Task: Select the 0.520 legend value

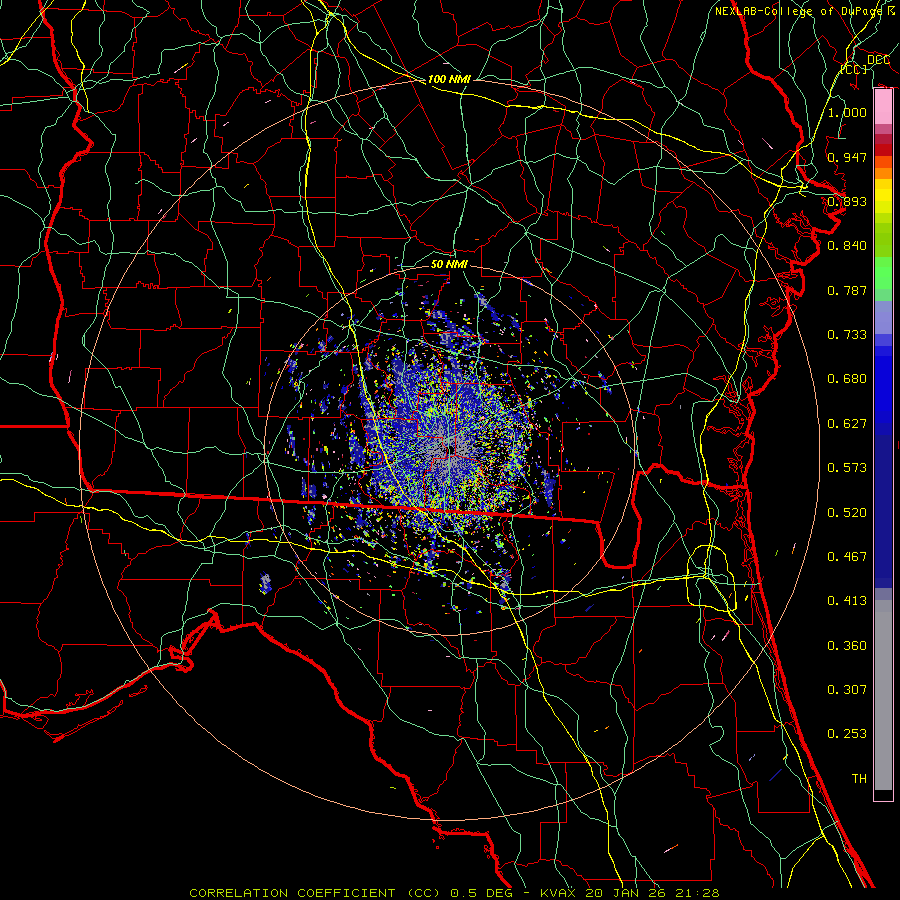Action: 847,513
